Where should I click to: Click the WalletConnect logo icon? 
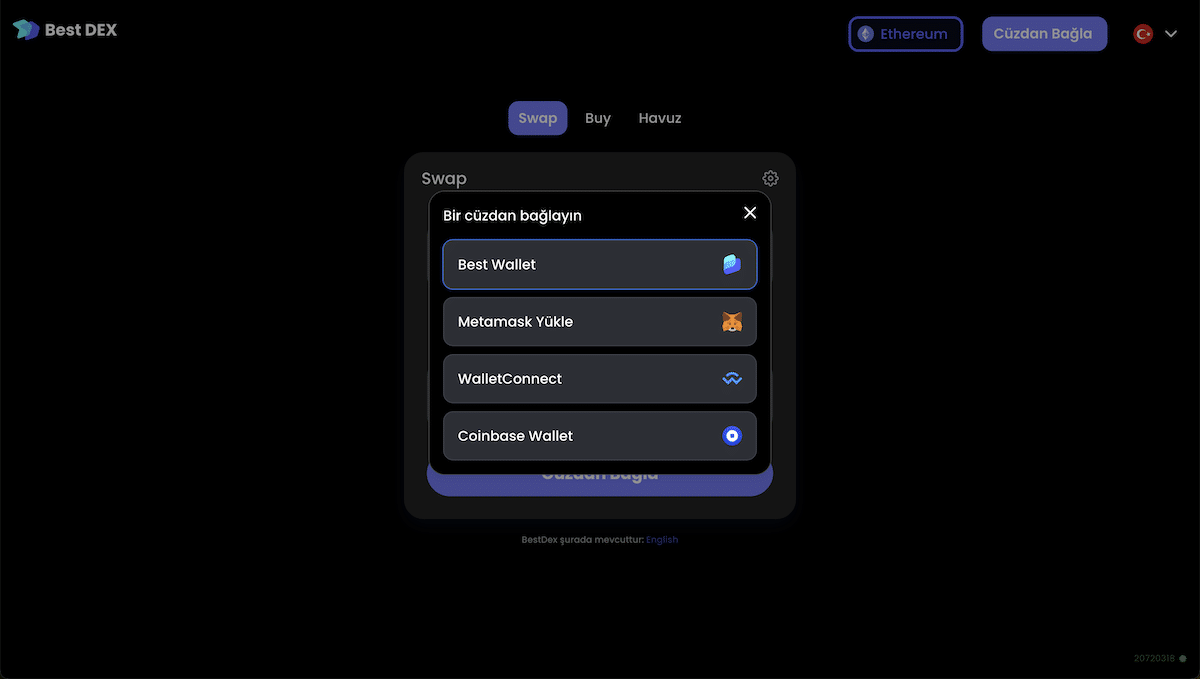click(732, 379)
